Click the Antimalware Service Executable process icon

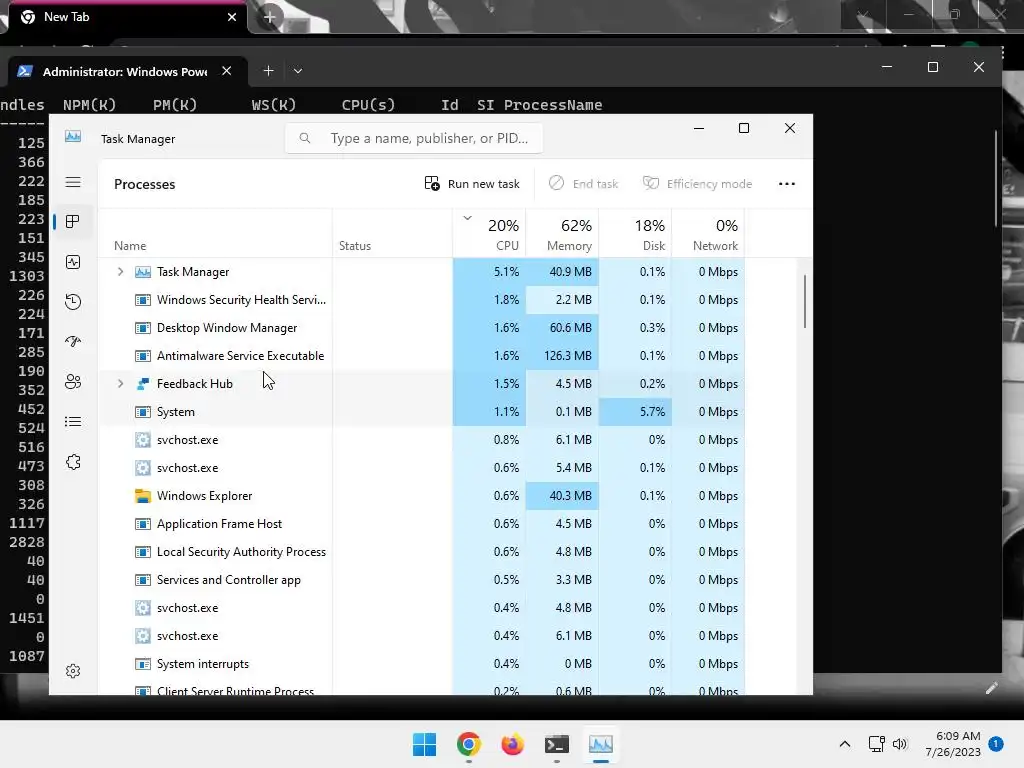pos(142,356)
